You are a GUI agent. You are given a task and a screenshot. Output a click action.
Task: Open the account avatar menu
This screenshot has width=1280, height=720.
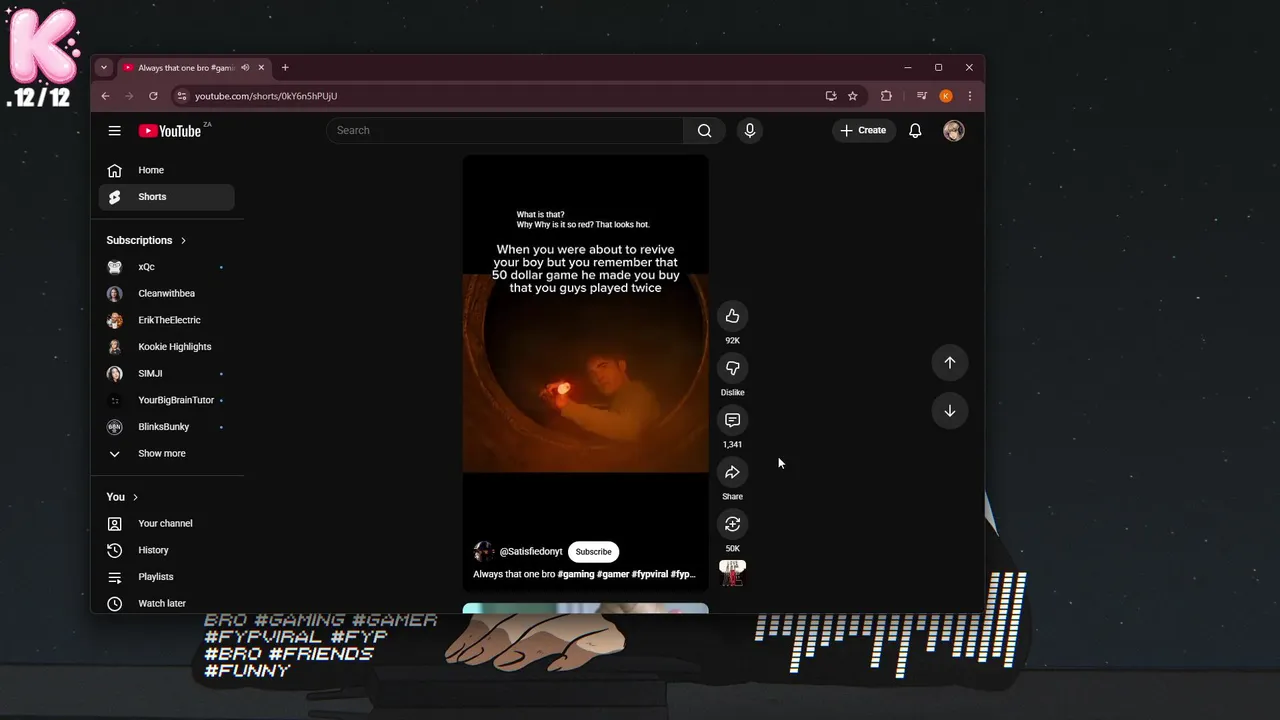[x=954, y=131]
